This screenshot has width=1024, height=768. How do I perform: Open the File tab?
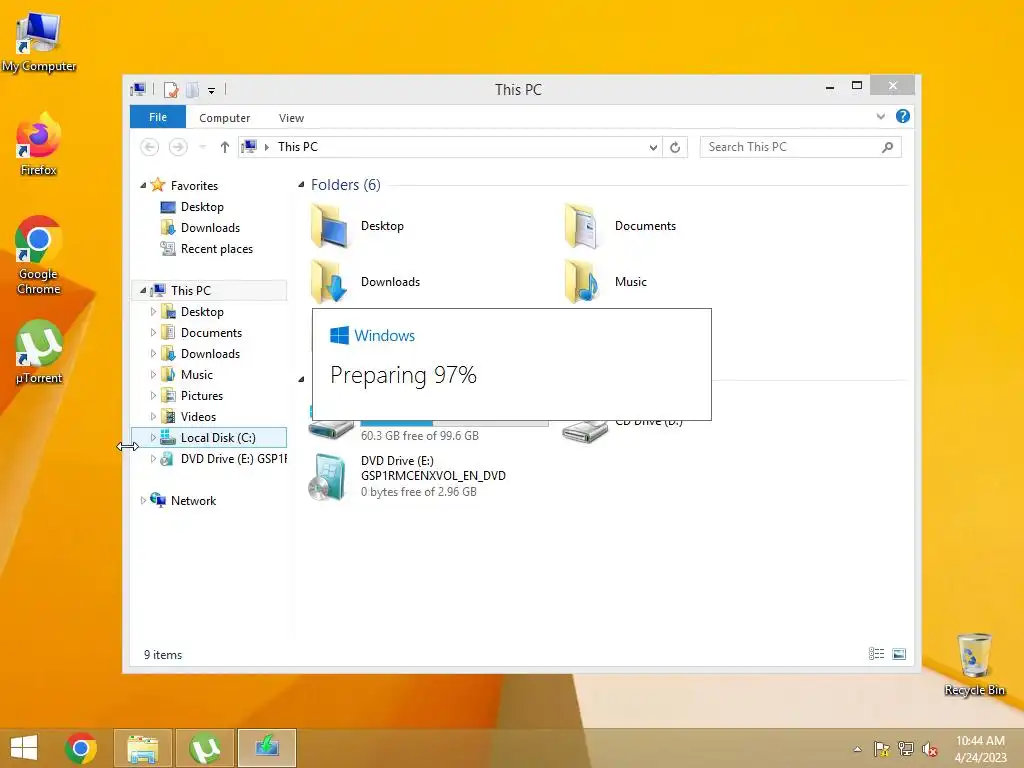coord(158,117)
